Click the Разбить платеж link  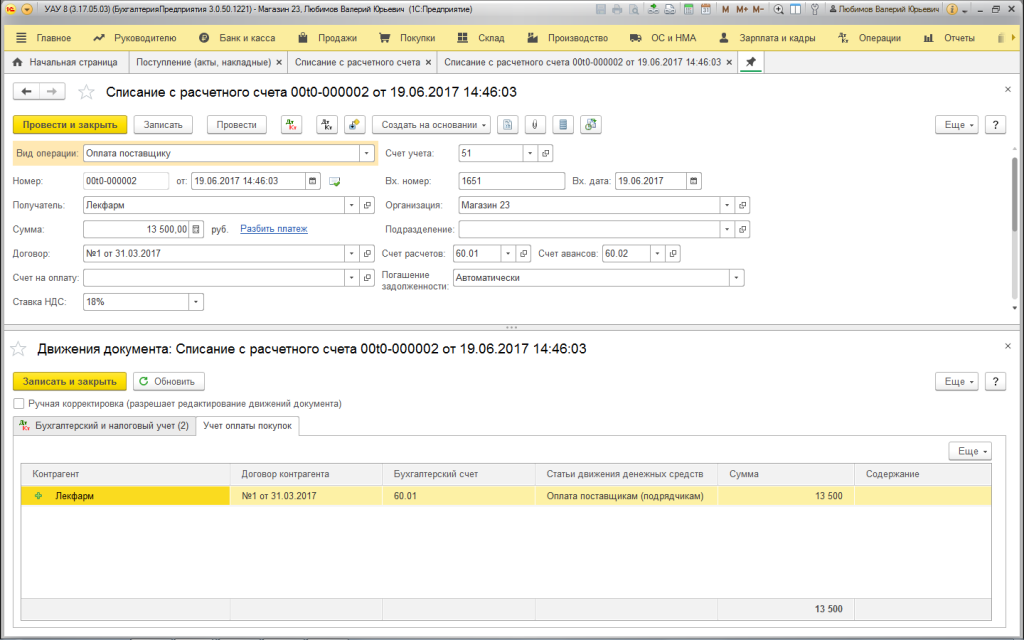274,229
